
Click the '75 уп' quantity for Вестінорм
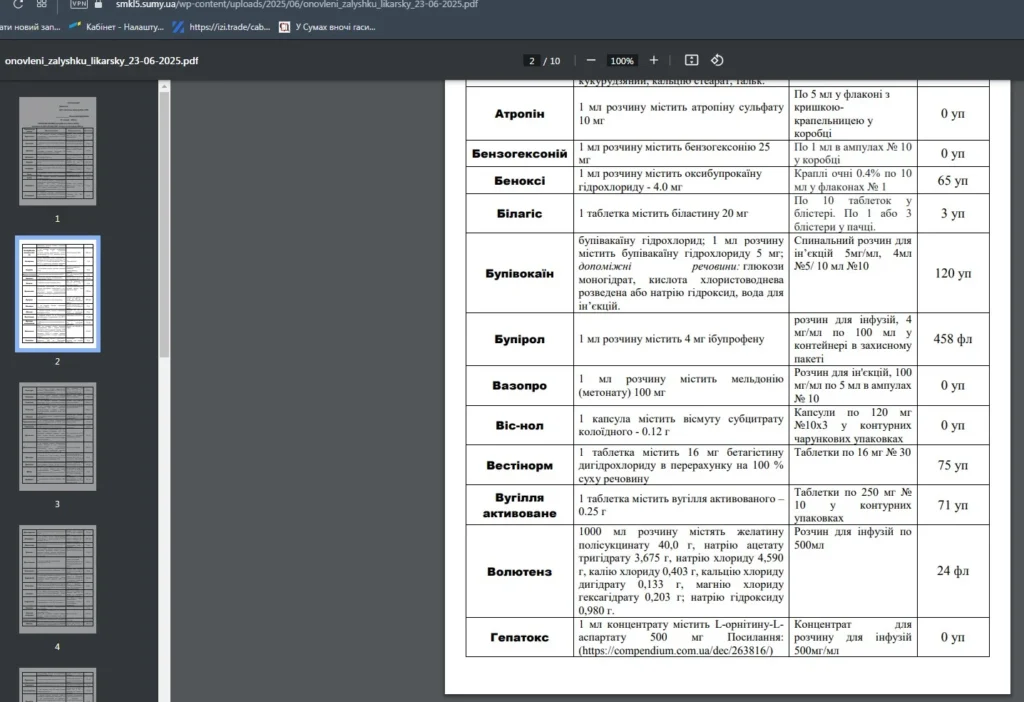click(x=952, y=465)
